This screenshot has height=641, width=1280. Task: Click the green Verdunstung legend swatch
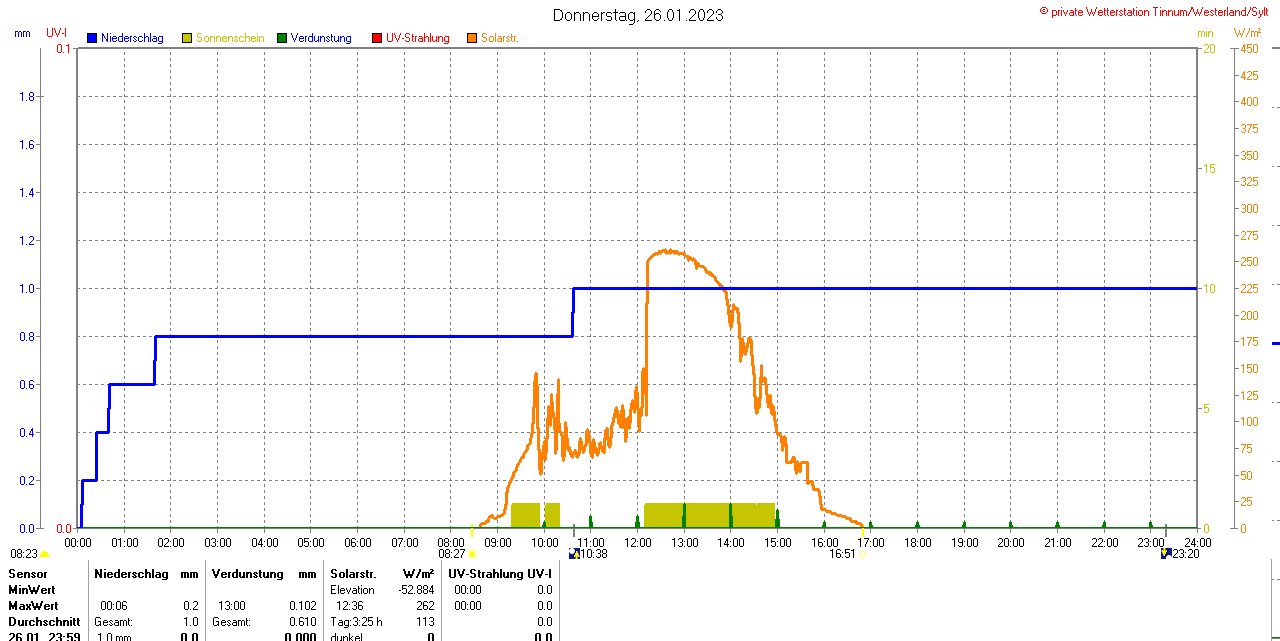pyautogui.click(x=282, y=38)
